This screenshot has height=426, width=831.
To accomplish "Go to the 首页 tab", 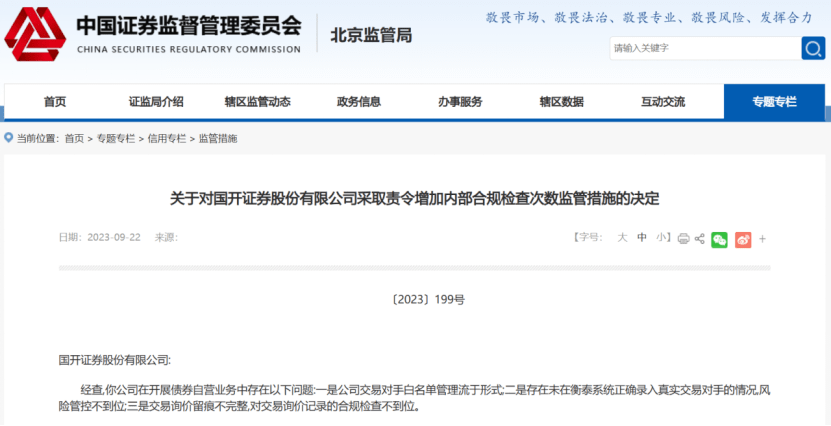I will click(x=55, y=102).
